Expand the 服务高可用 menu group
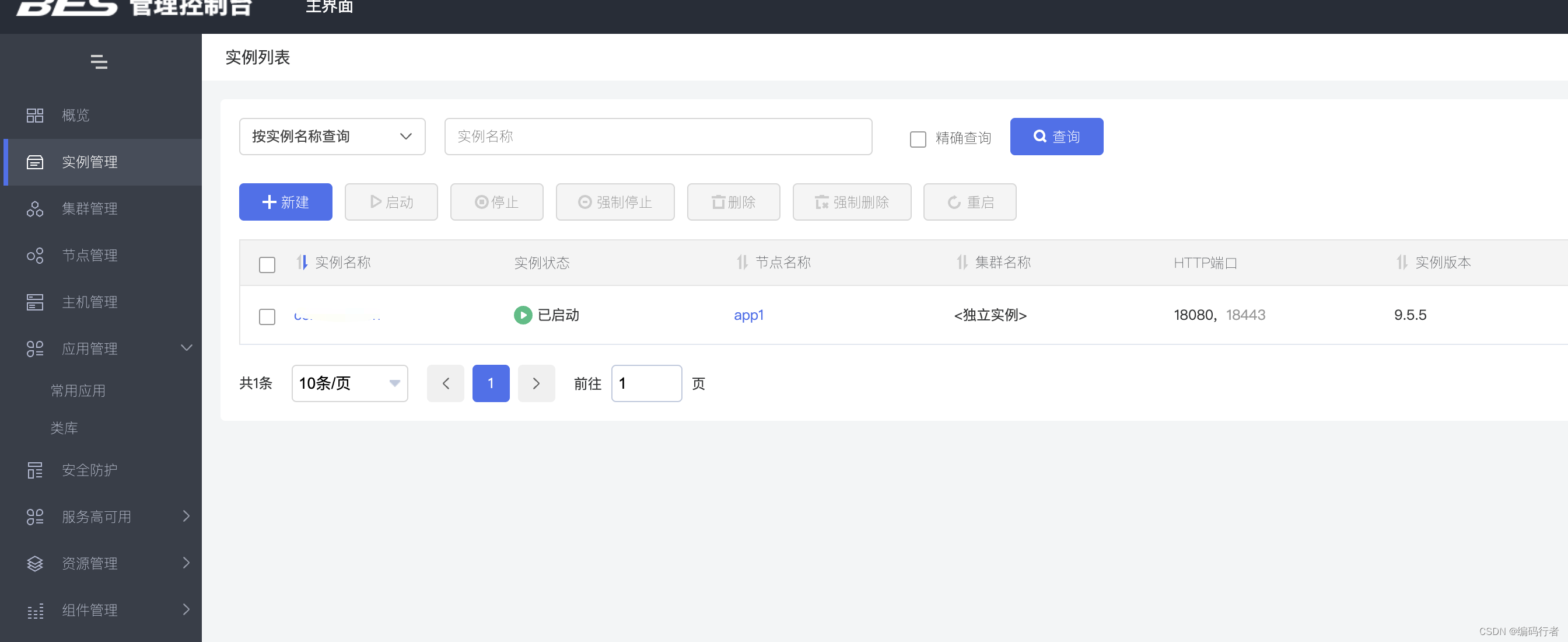The width and height of the screenshot is (1568, 642). tap(96, 517)
